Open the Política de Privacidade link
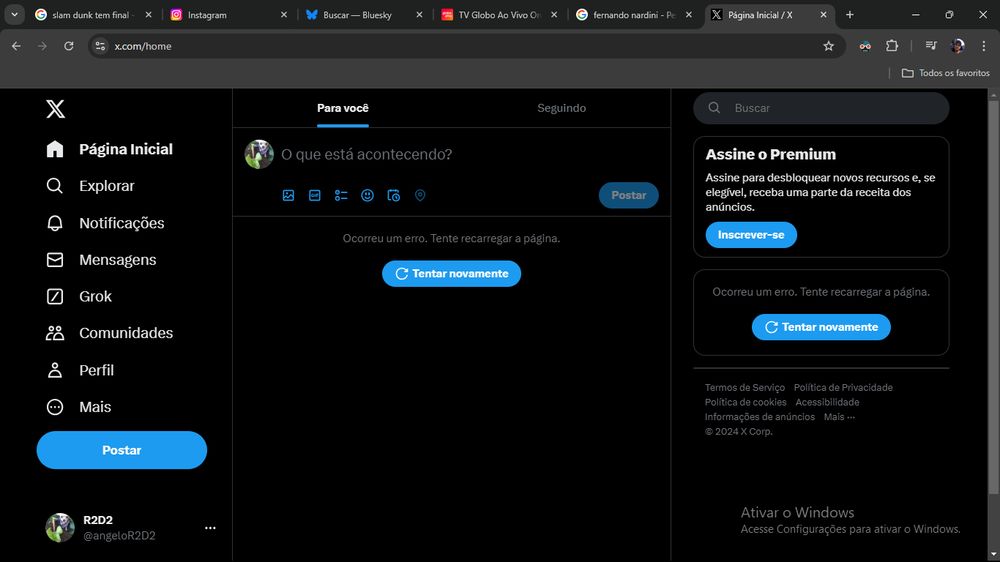Viewport: 1000px width, 562px height. pos(842,387)
